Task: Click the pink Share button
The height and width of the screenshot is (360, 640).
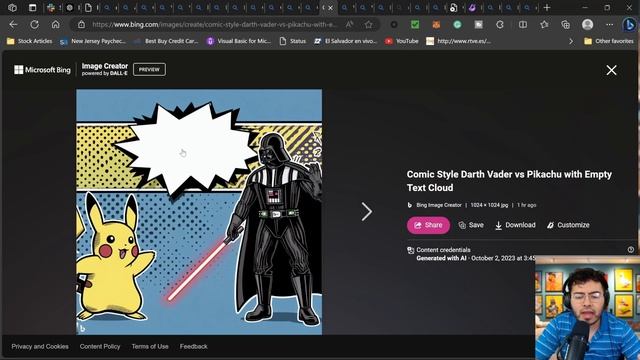Action: (428, 225)
